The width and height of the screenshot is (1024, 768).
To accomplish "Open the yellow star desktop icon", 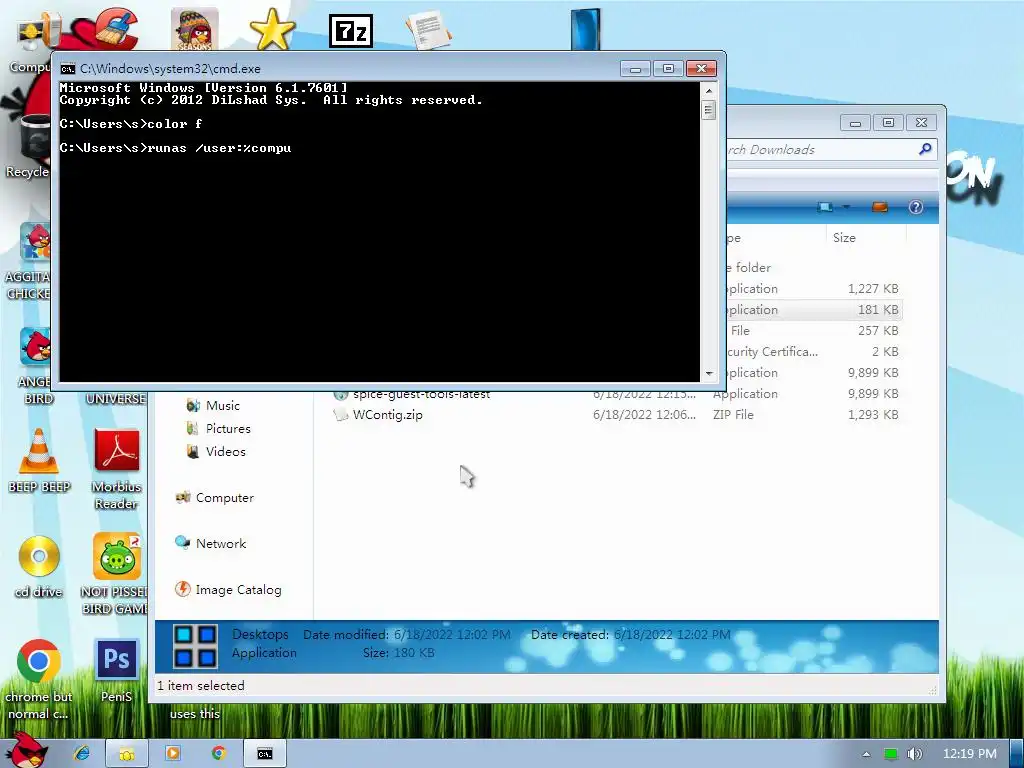I will pyautogui.click(x=272, y=29).
